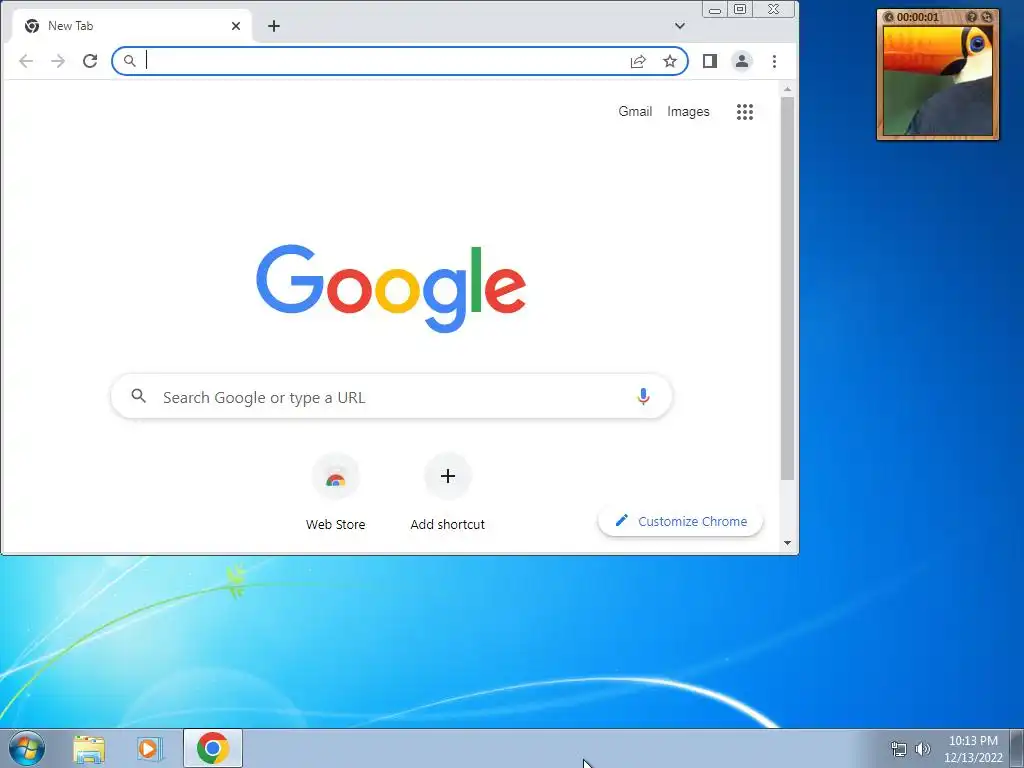
Task: Go back using the browser back arrow
Action: pyautogui.click(x=26, y=61)
